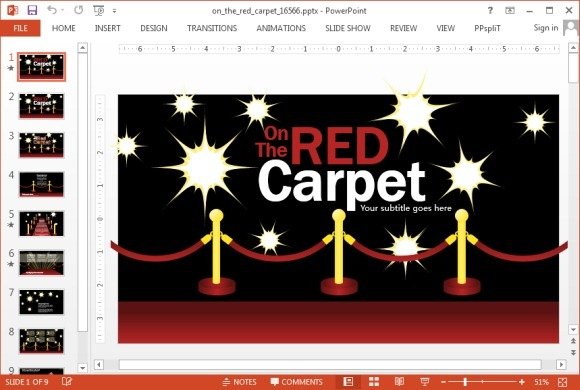Toggle the NOTES pane
Image resolution: width=580 pixels, height=390 pixels.
tap(239, 382)
